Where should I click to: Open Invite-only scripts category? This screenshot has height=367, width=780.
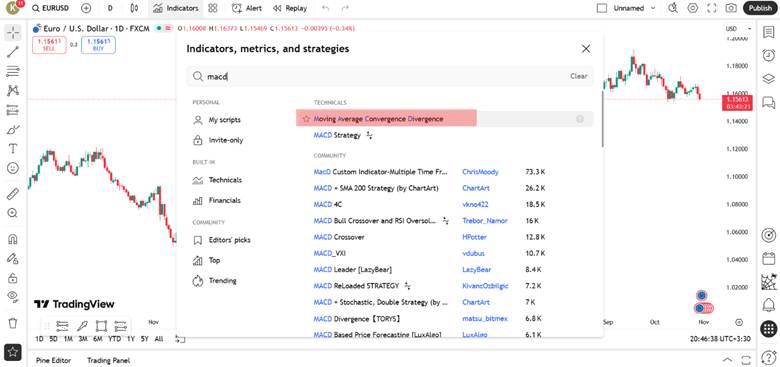pyautogui.click(x=218, y=140)
